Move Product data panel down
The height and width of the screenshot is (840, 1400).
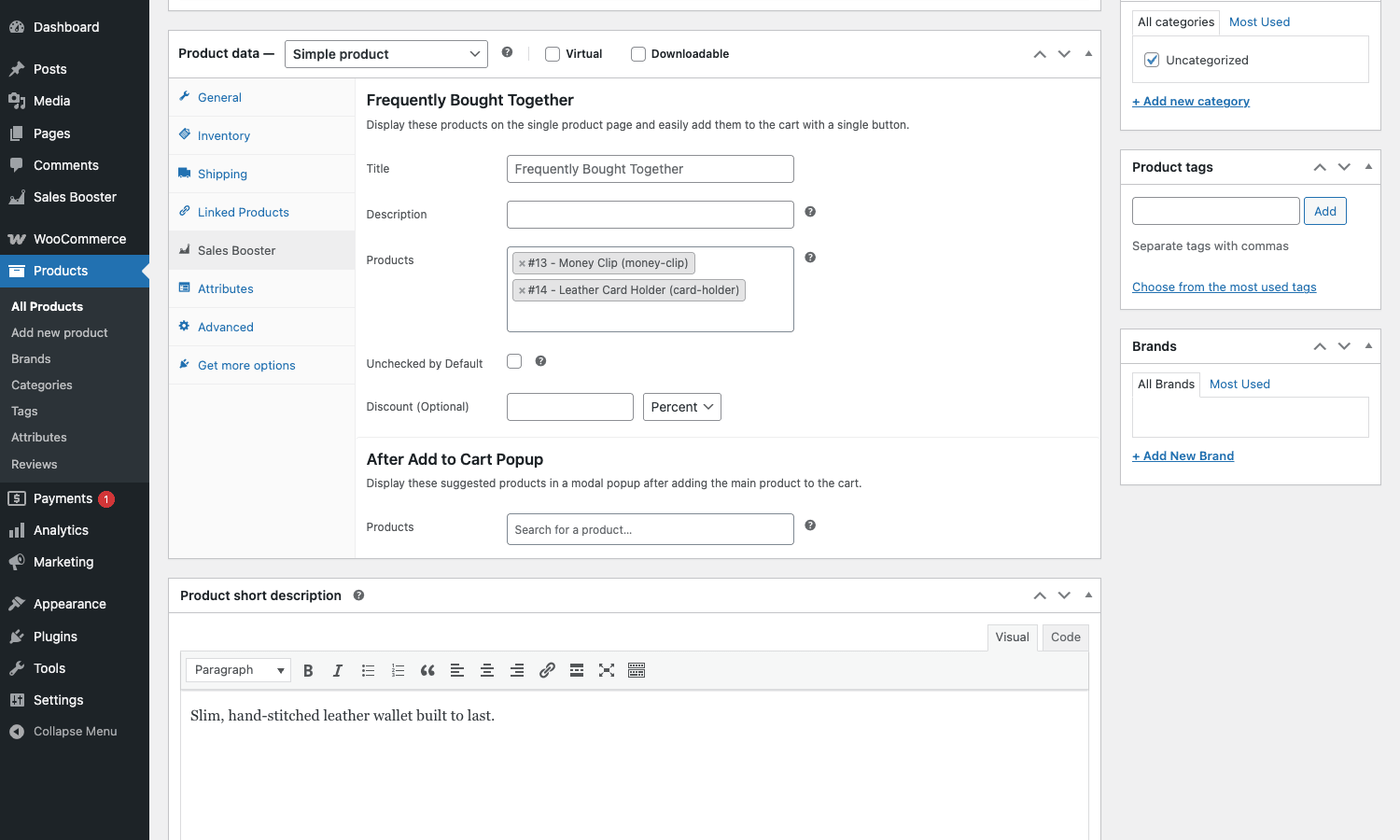[x=1064, y=54]
